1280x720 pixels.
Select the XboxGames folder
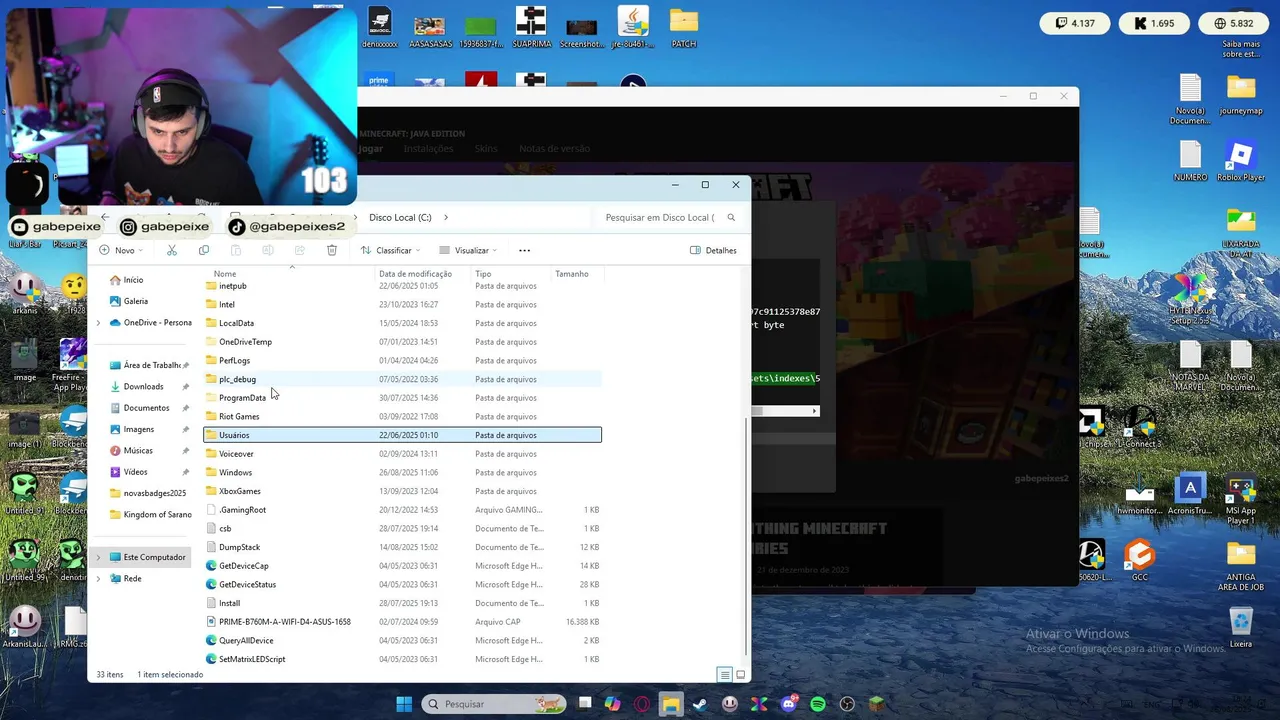click(x=240, y=491)
